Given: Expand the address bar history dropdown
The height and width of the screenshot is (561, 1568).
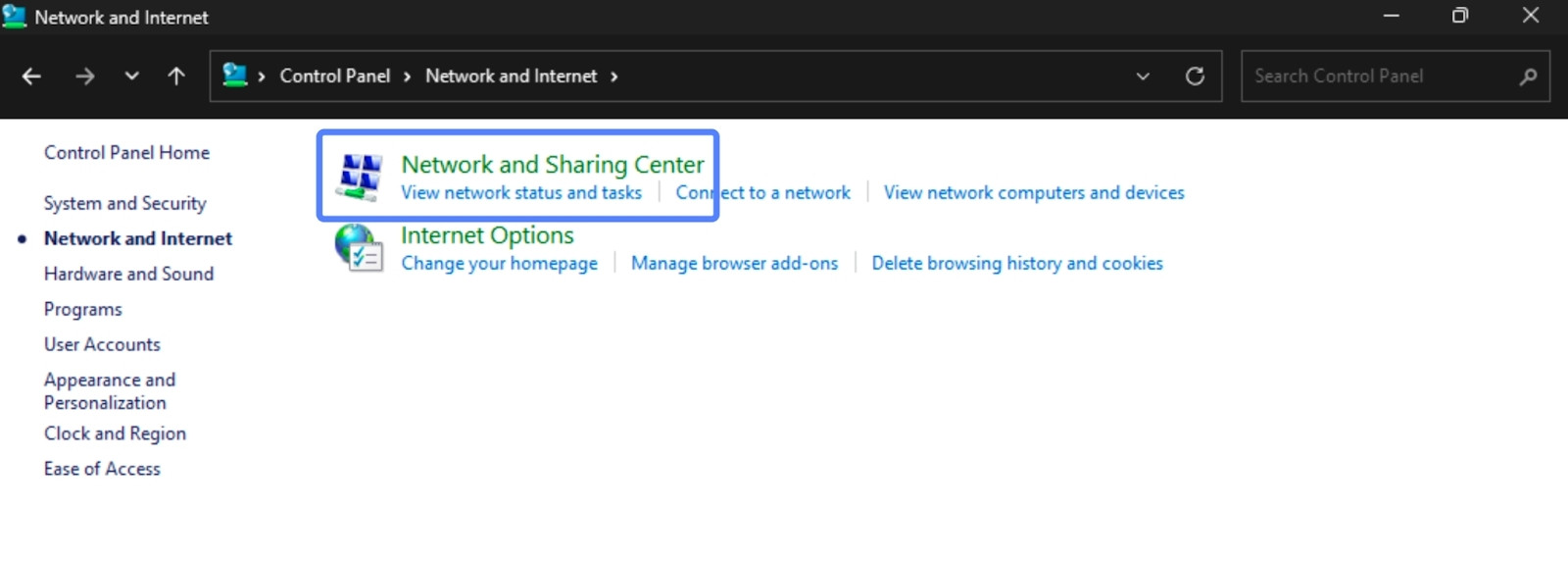Looking at the screenshot, I should click(1143, 76).
